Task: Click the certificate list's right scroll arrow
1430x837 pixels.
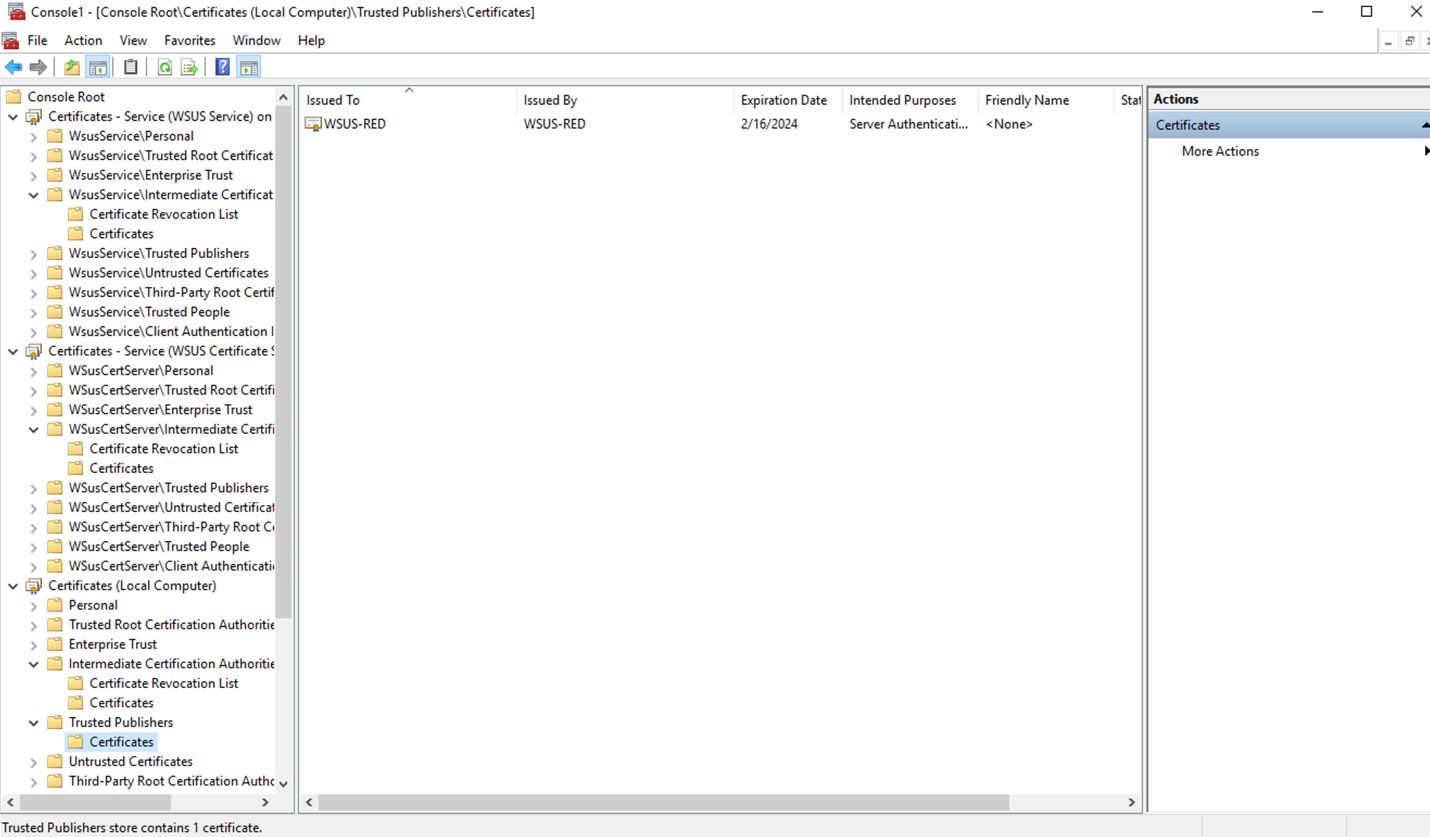Action: point(1131,802)
